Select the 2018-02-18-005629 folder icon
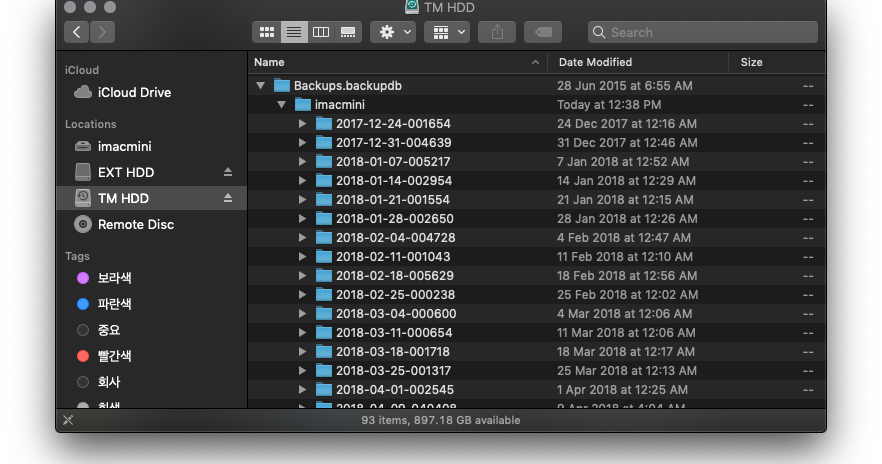The image size is (882, 464). [x=323, y=276]
